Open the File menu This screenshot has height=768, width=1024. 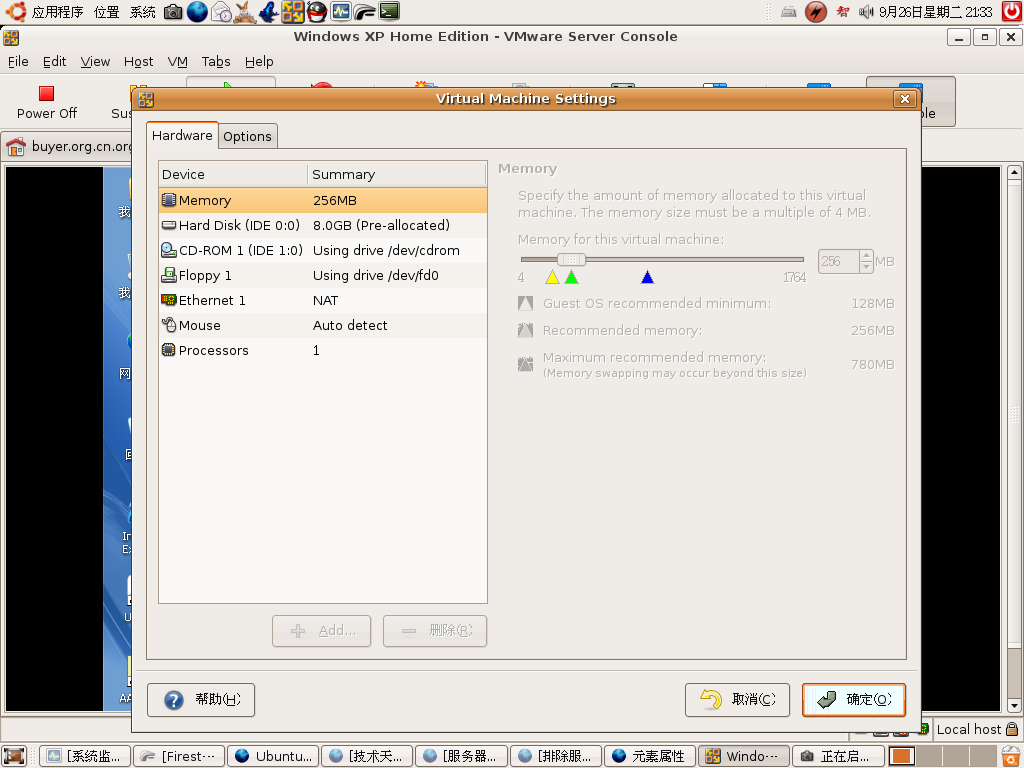[x=18, y=61]
